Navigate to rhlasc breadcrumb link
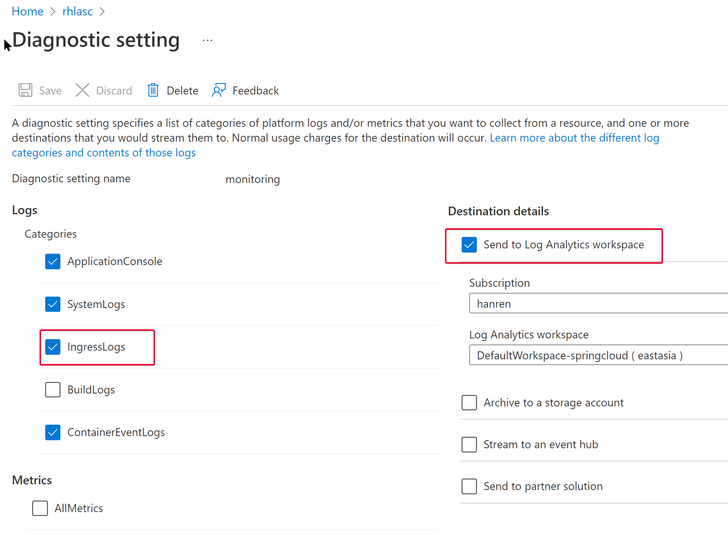This screenshot has width=728, height=537. (78, 12)
